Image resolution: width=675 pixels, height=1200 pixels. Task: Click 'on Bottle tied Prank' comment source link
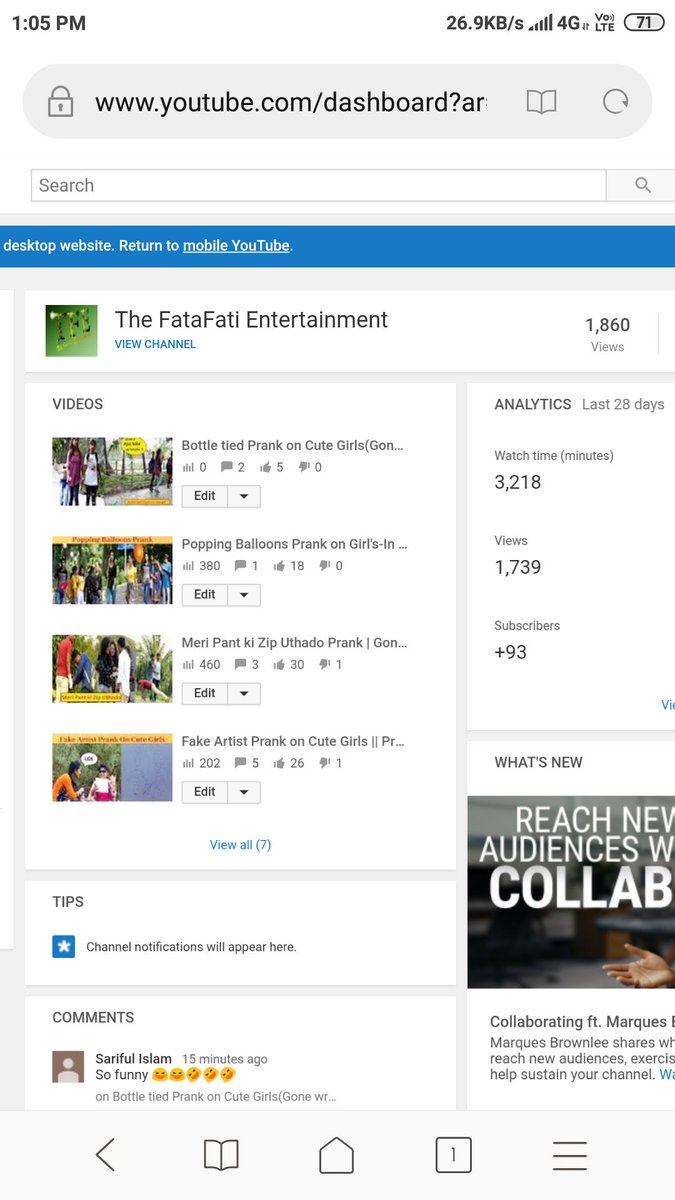pyautogui.click(x=216, y=1096)
